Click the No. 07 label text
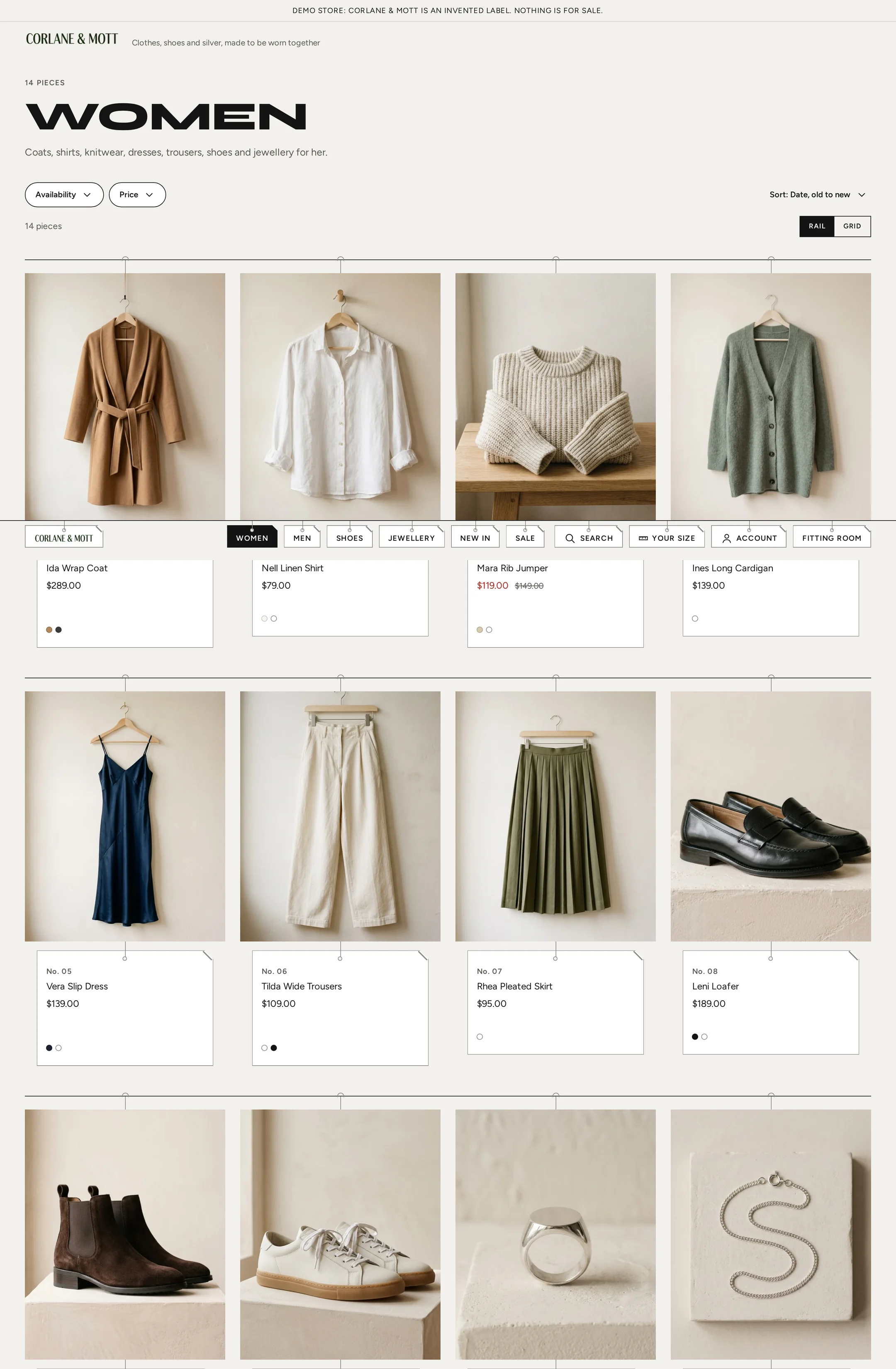Image resolution: width=896 pixels, height=1369 pixels. coord(489,972)
